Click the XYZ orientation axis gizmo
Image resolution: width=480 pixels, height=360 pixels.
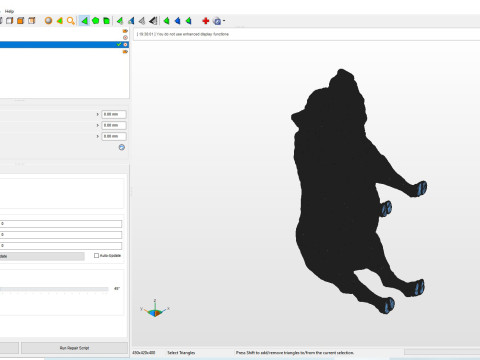[x=155, y=308]
